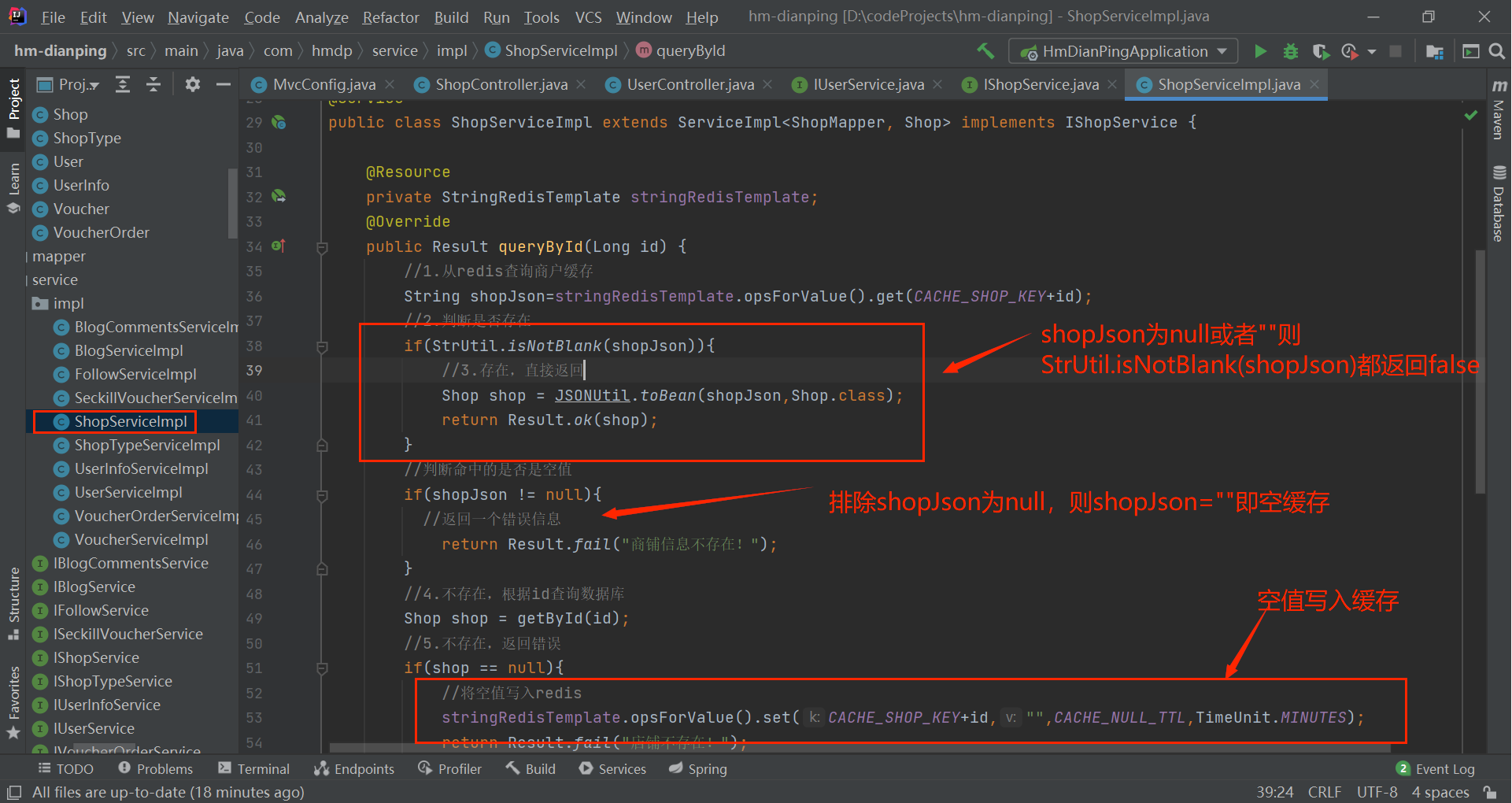Screen dimensions: 1512x803
Task: Click the green inspection checkmark in editor
Action: tap(1470, 116)
